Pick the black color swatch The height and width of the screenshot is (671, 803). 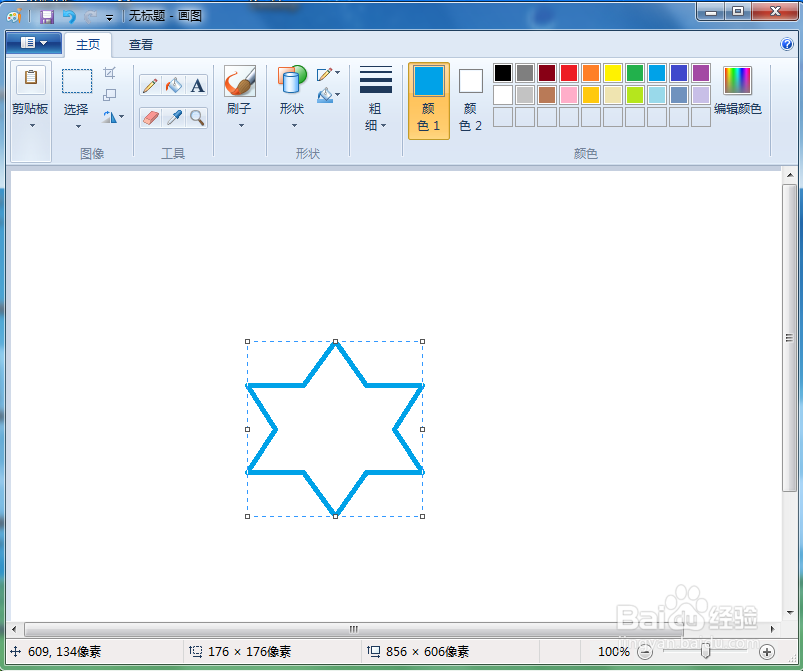click(x=503, y=73)
